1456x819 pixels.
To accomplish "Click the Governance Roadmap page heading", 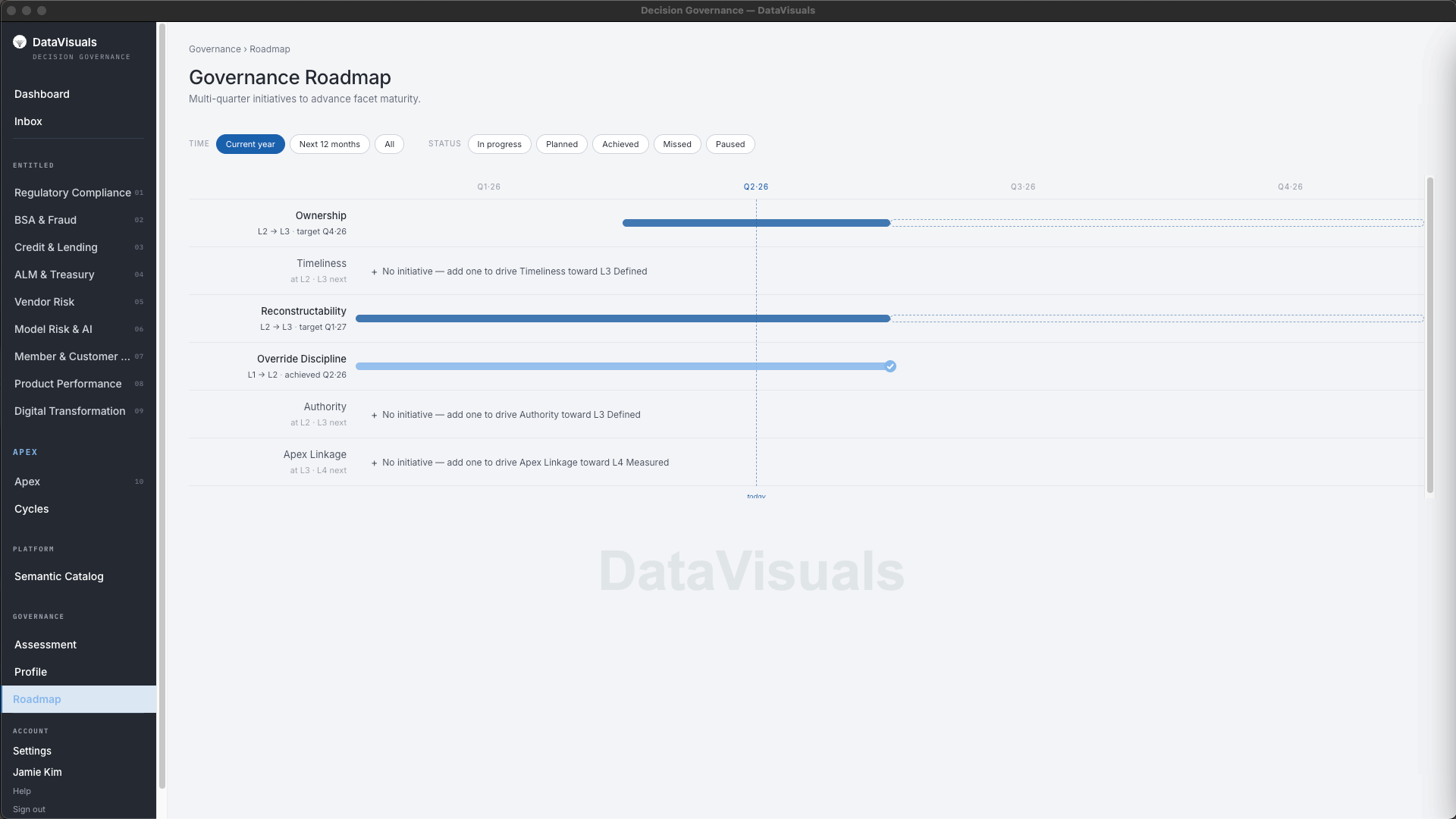I will (290, 77).
